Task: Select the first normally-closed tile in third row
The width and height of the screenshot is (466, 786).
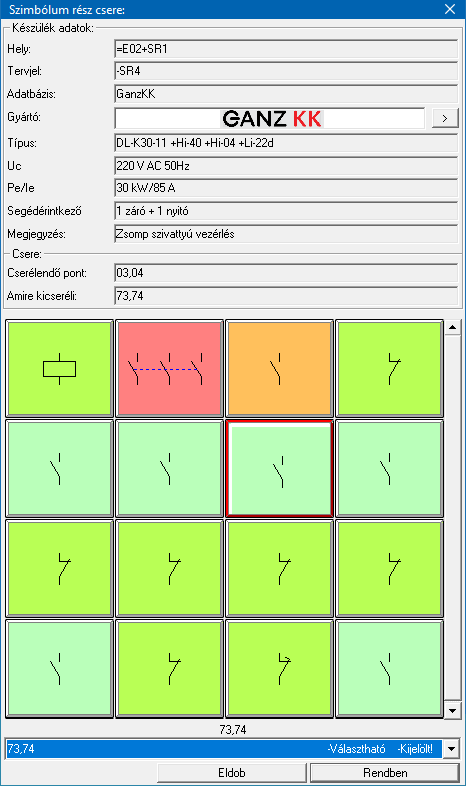Action: [x=60, y=569]
